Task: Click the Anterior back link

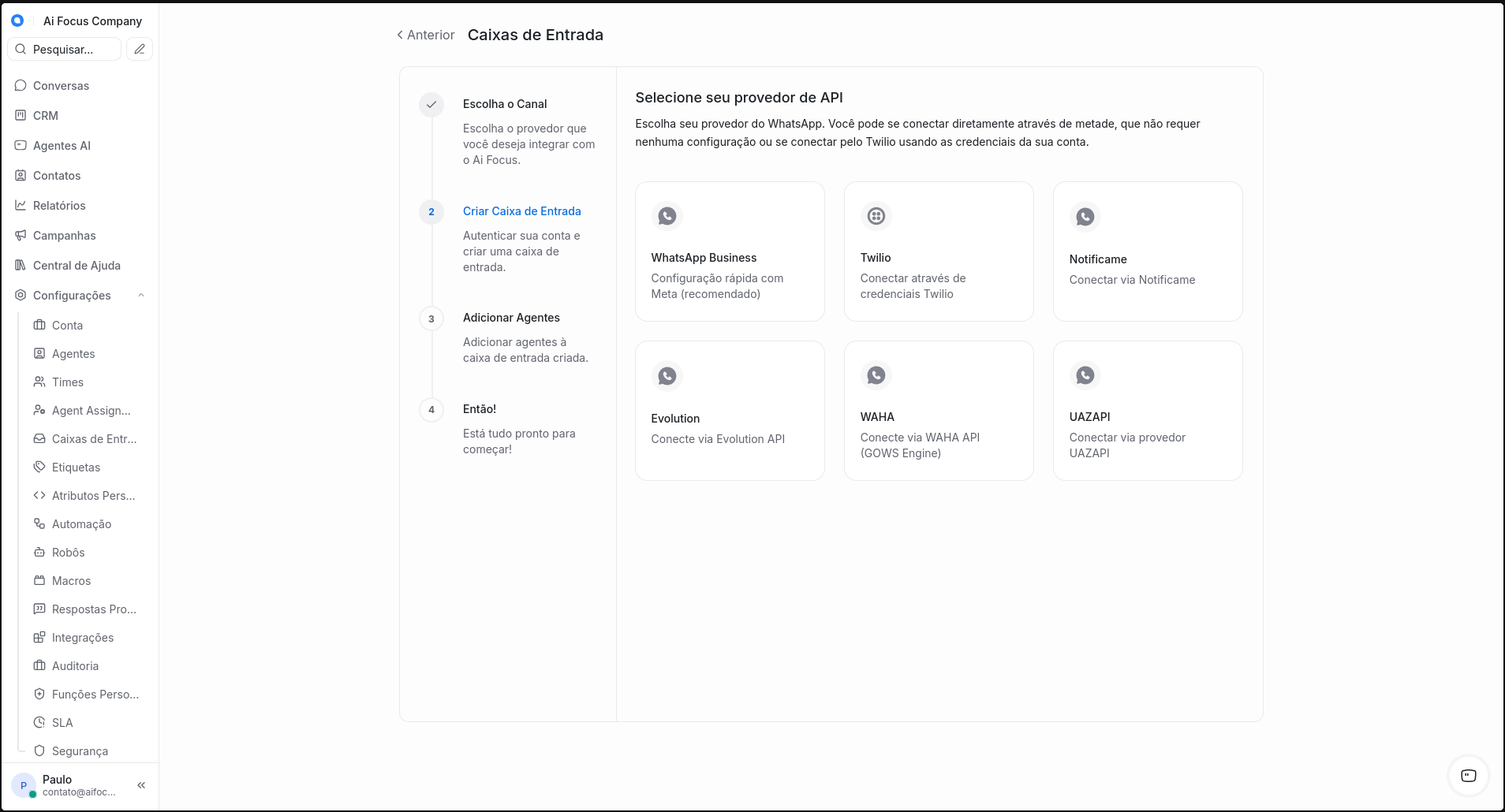Action: [x=425, y=35]
